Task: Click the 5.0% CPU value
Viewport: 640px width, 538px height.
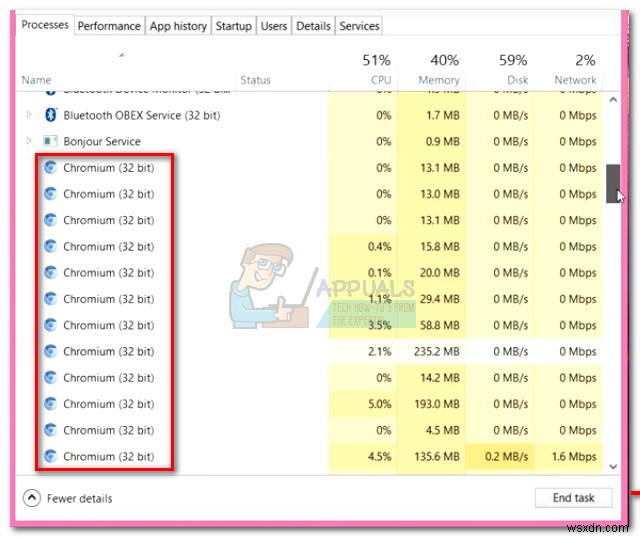Action: (380, 404)
